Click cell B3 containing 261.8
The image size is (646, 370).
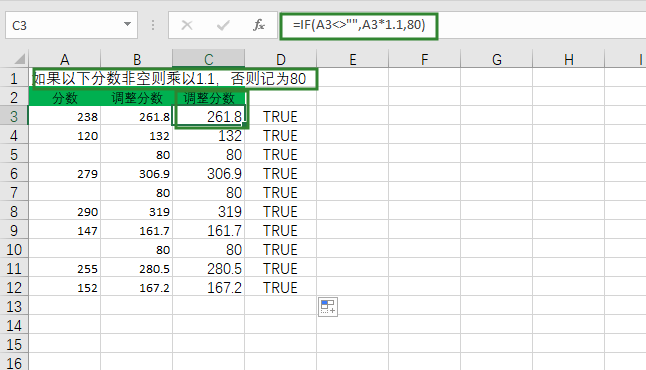pos(137,116)
